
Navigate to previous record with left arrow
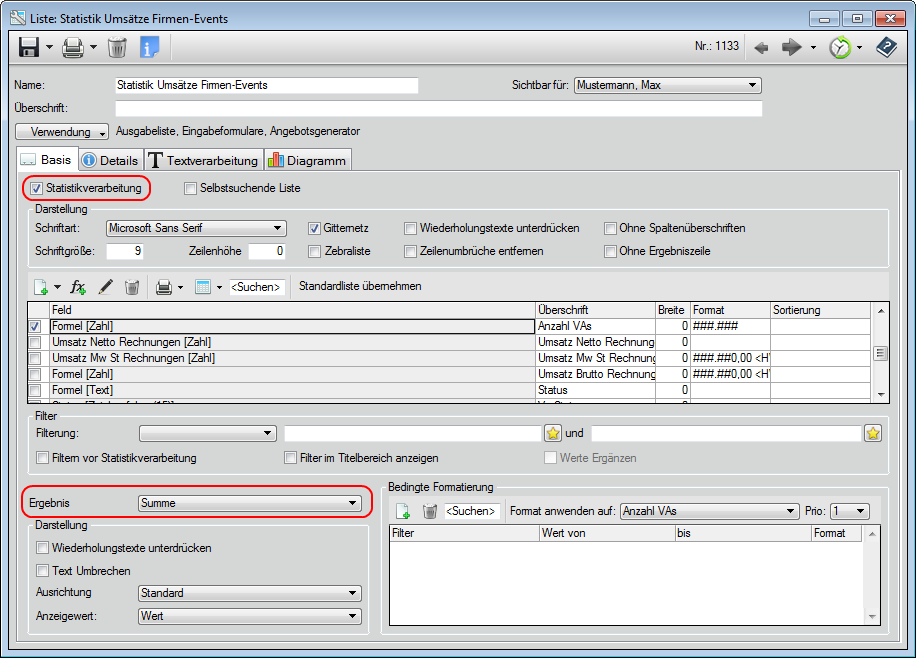click(761, 47)
